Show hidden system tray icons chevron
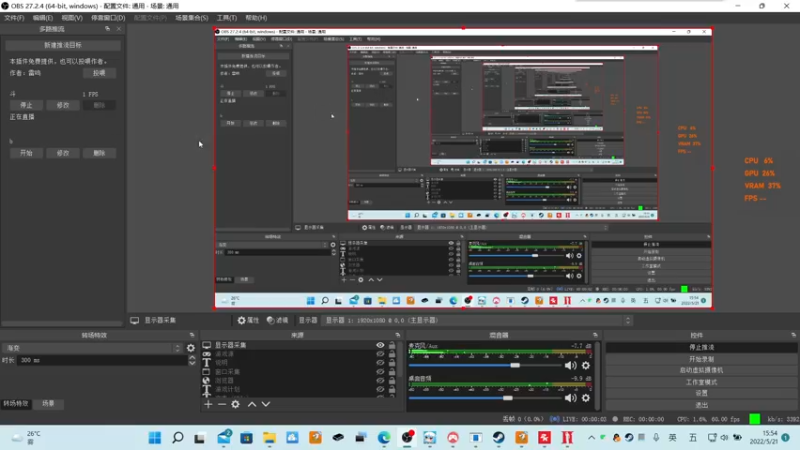The height and width of the screenshot is (450, 800). click(591, 438)
